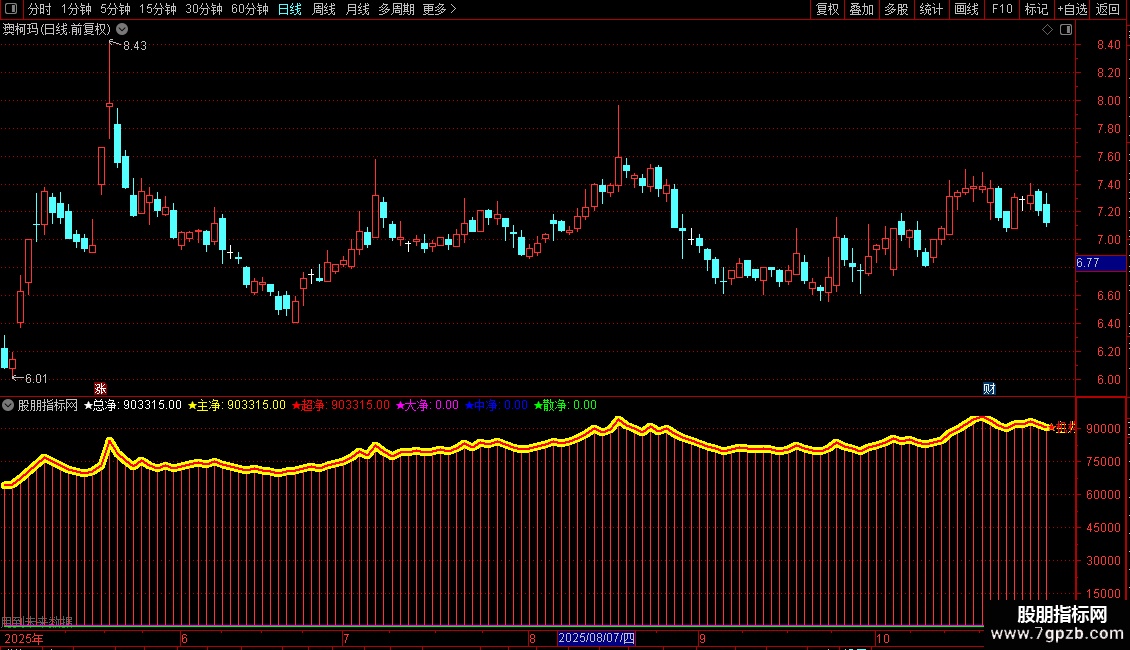Switch to the 分时 intraday view
The width and height of the screenshot is (1130, 650).
[x=40, y=9]
